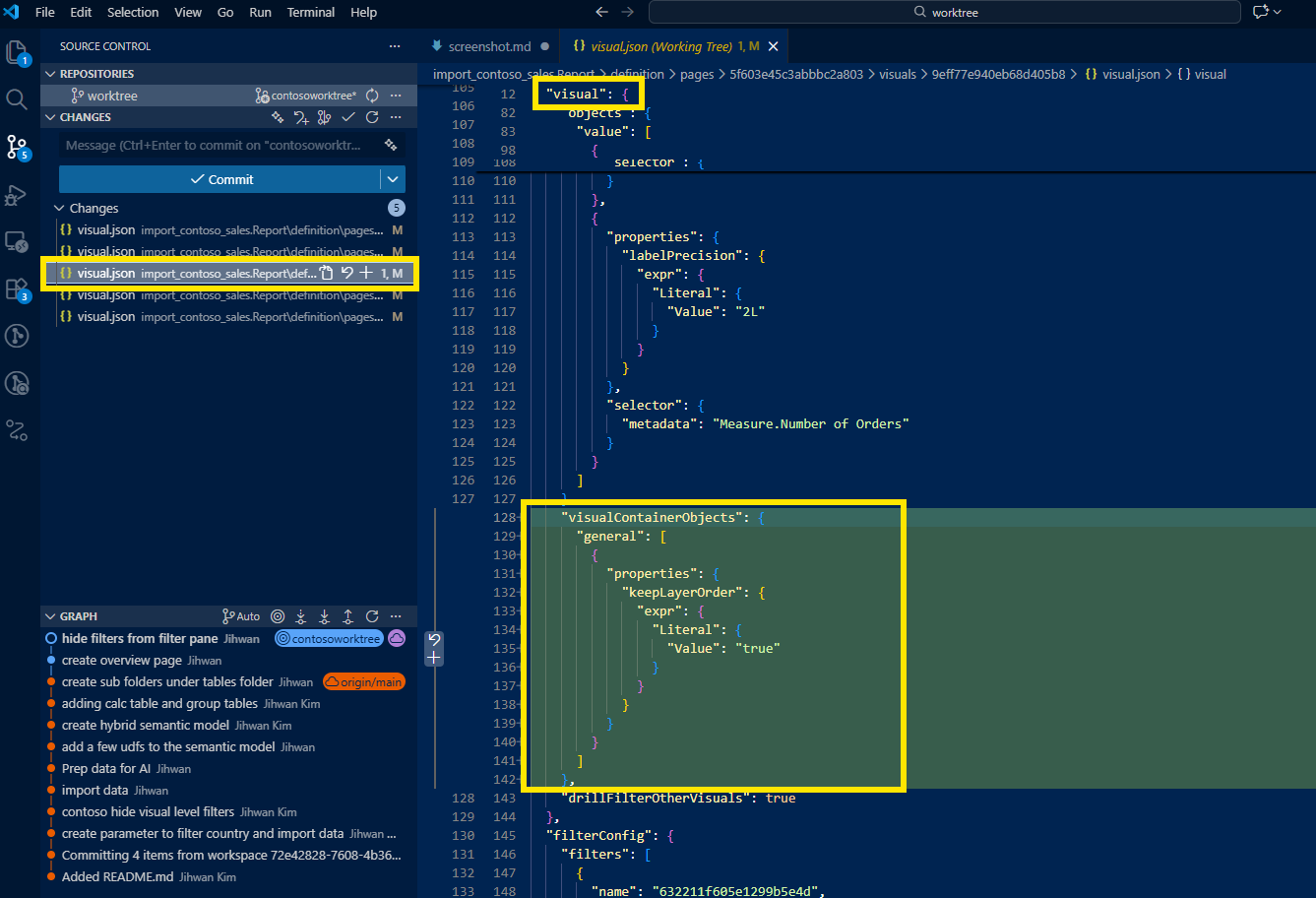Image resolution: width=1316 pixels, height=898 pixels.
Task: Open the Run and Debug view
Action: [x=17, y=194]
